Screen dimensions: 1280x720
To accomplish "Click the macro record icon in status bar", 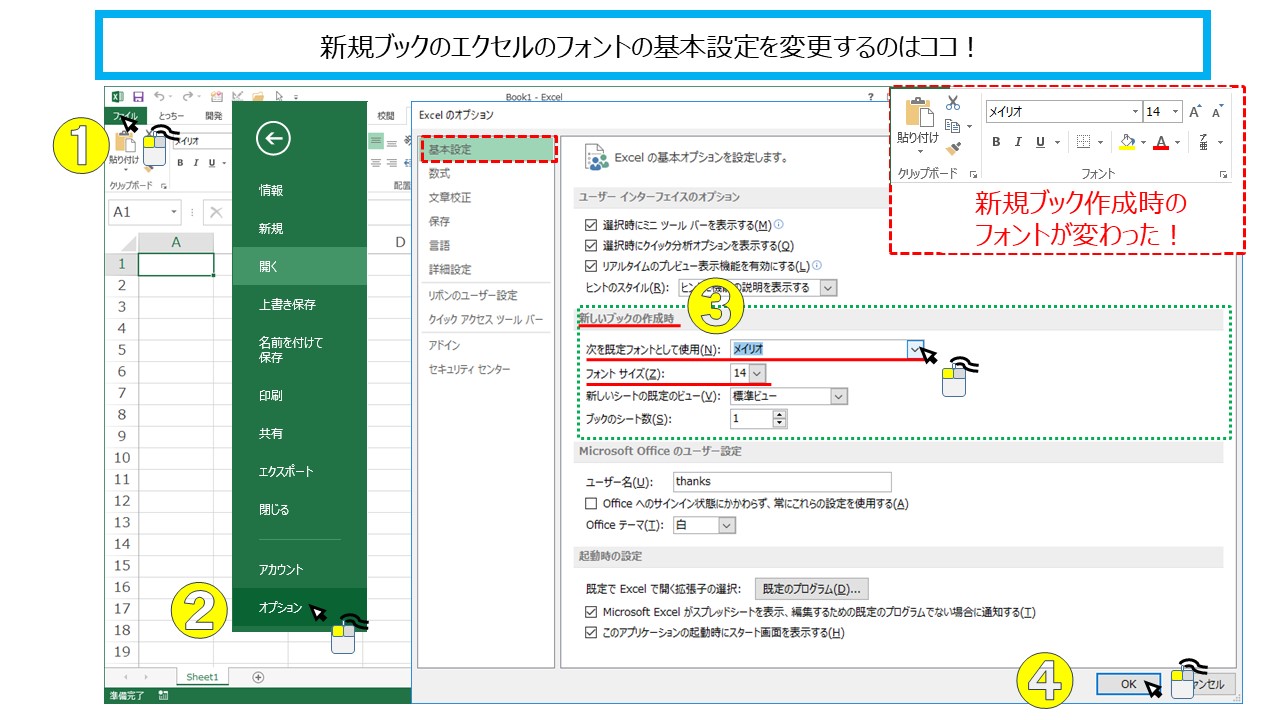I will pyautogui.click(x=163, y=696).
